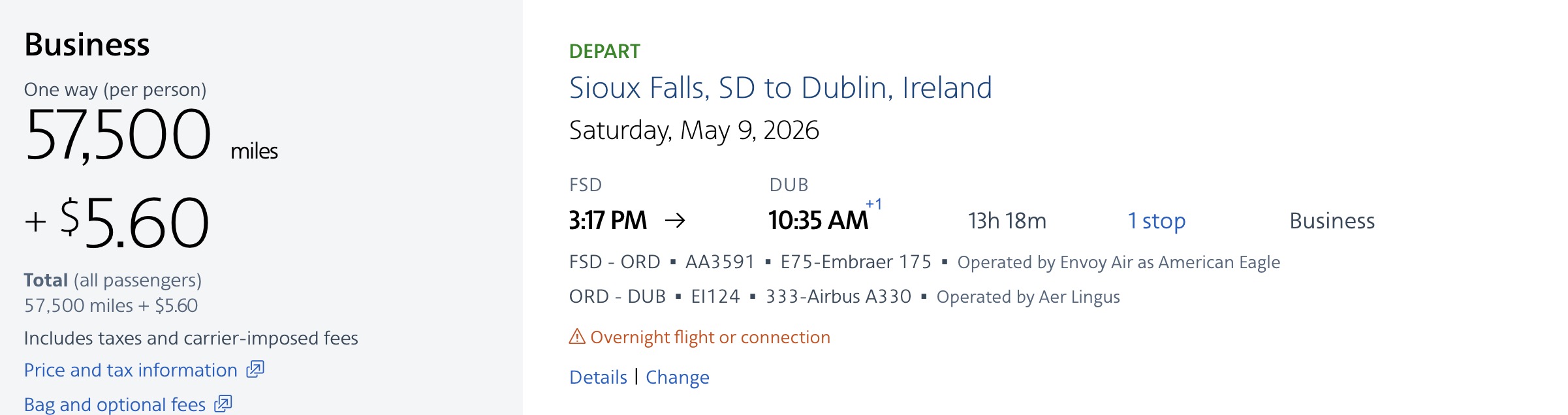Click the external link icon next to Bag and optional fees
The width and height of the screenshot is (1568, 415).
tap(223, 404)
